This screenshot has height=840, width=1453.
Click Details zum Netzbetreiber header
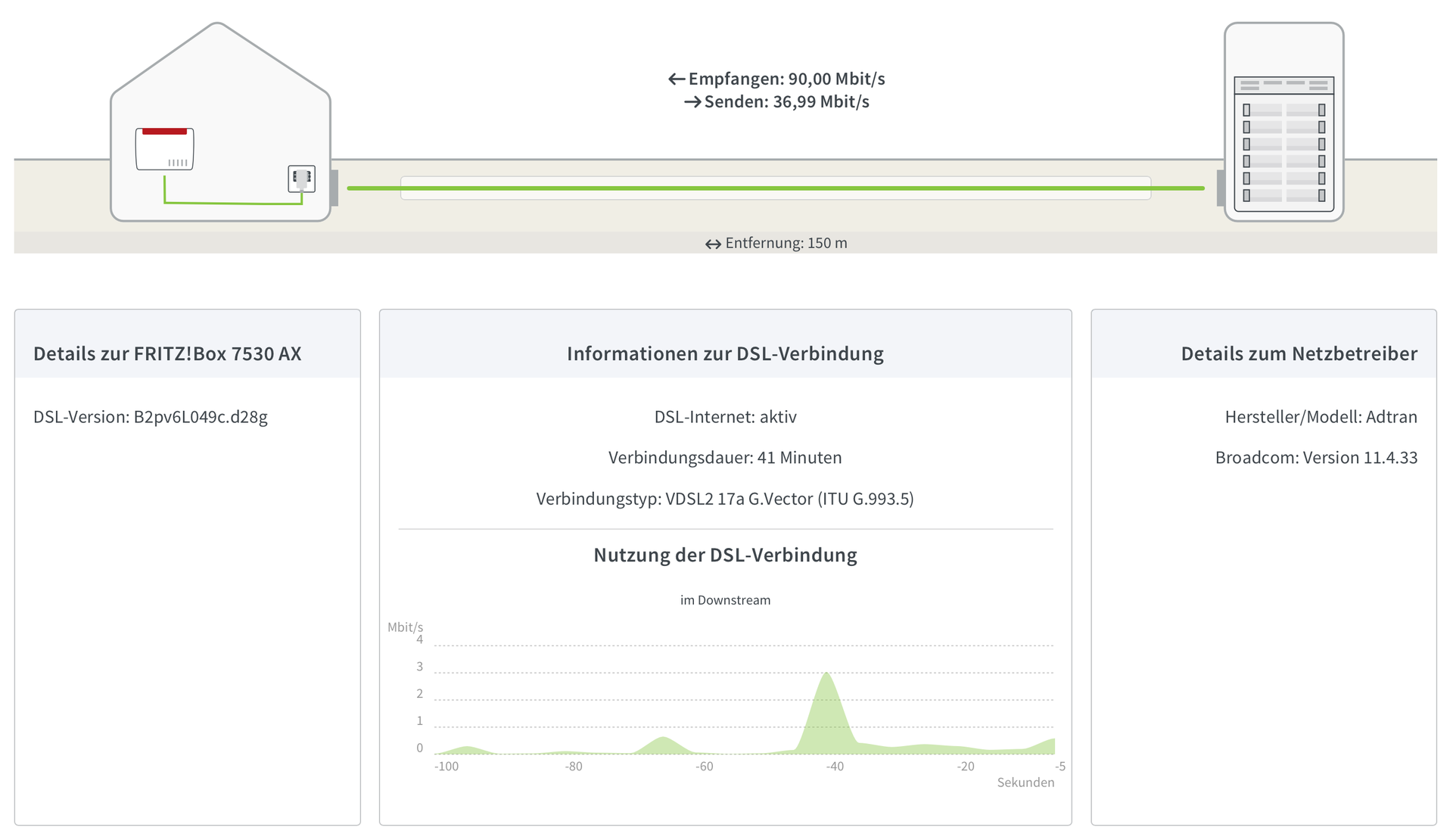coord(1299,353)
